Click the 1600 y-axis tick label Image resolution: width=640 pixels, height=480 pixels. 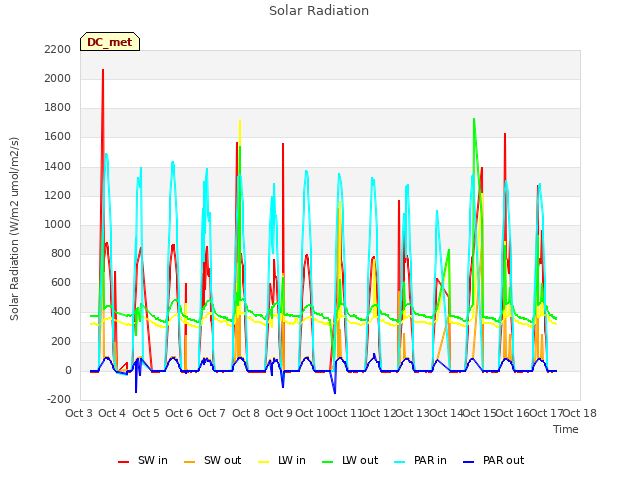point(58,137)
